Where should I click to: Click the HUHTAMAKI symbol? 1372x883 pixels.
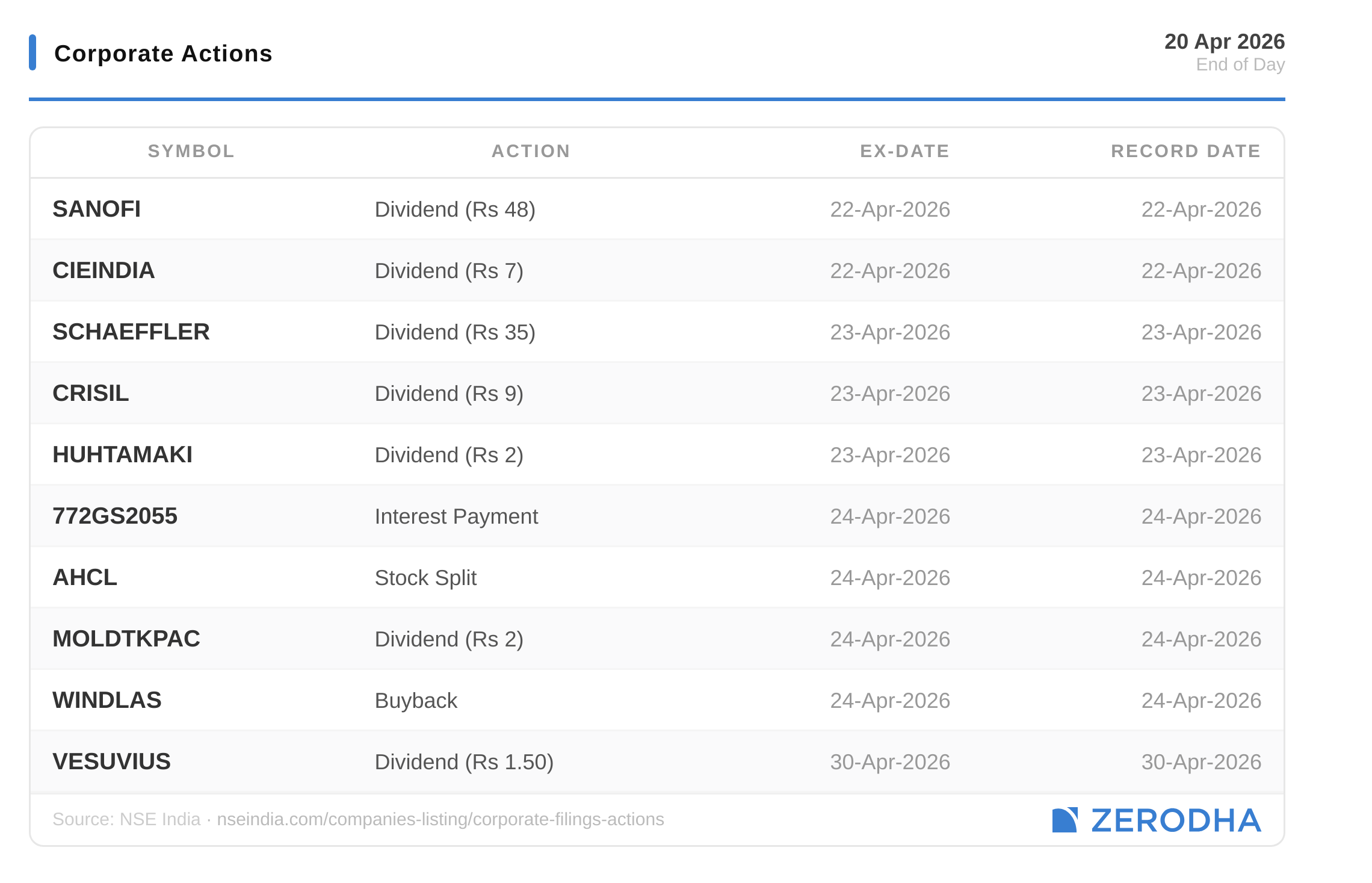tap(123, 455)
